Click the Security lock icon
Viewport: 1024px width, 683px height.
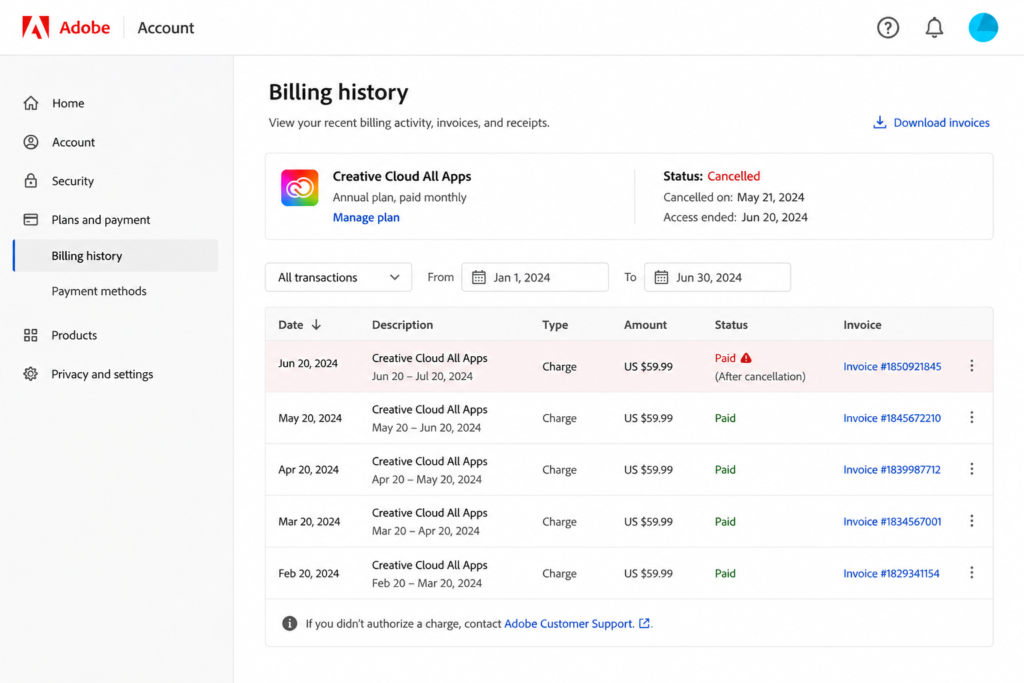tap(31, 181)
